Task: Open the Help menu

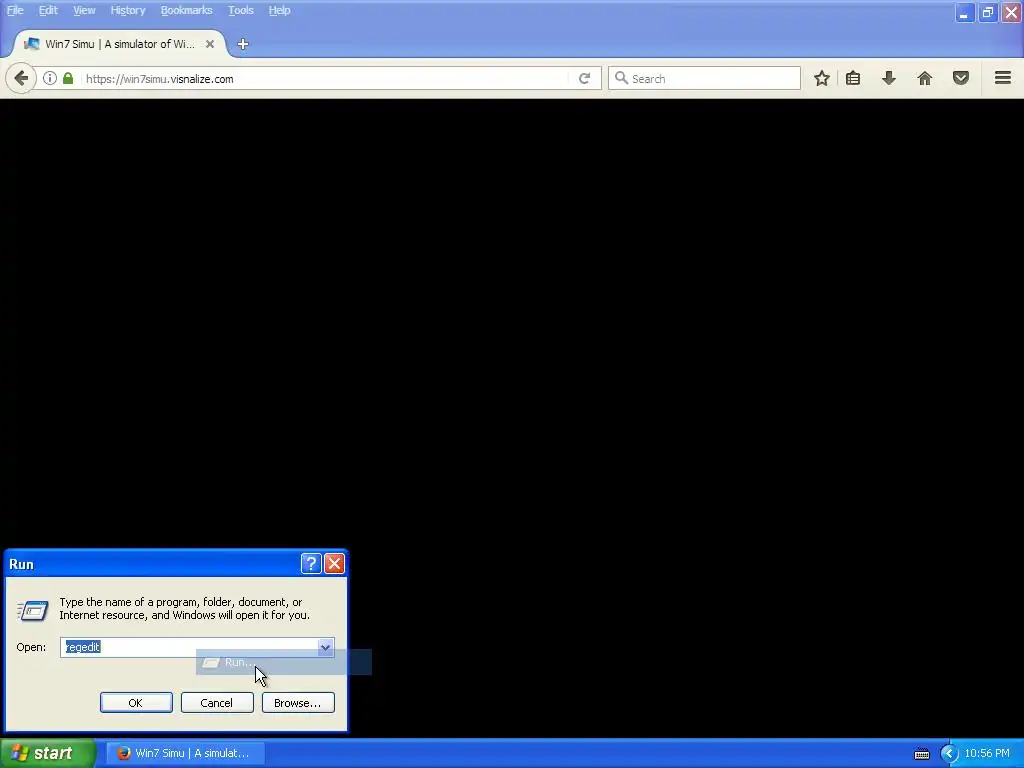Action: [x=280, y=10]
